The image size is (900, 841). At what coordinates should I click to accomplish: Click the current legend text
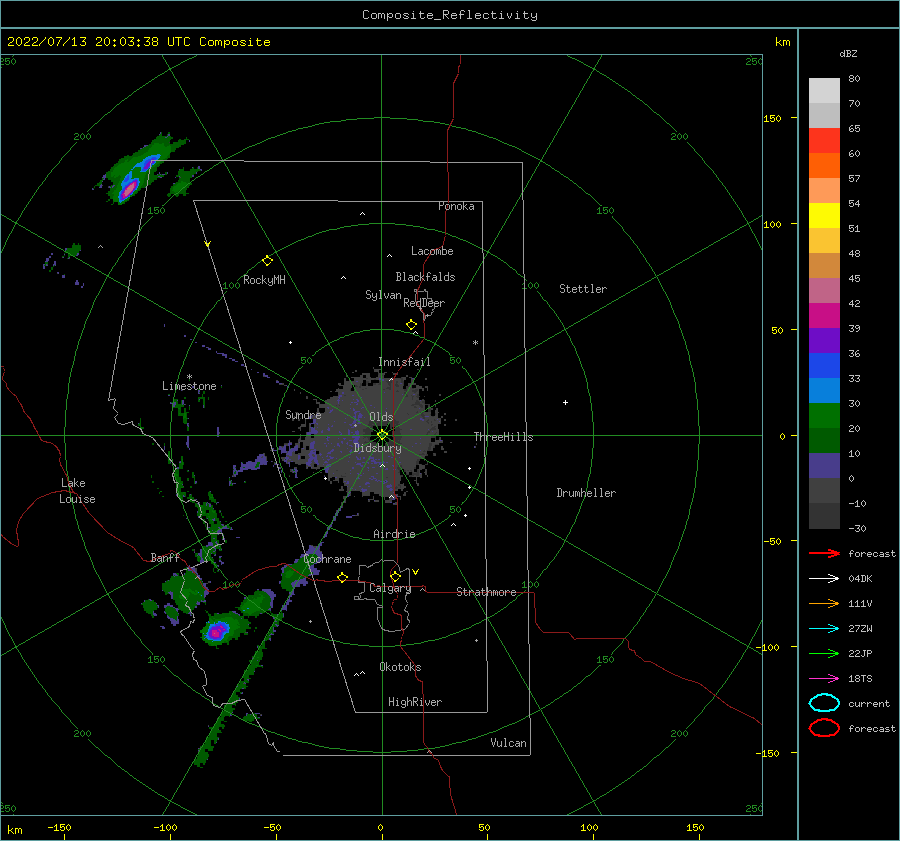[869, 703]
